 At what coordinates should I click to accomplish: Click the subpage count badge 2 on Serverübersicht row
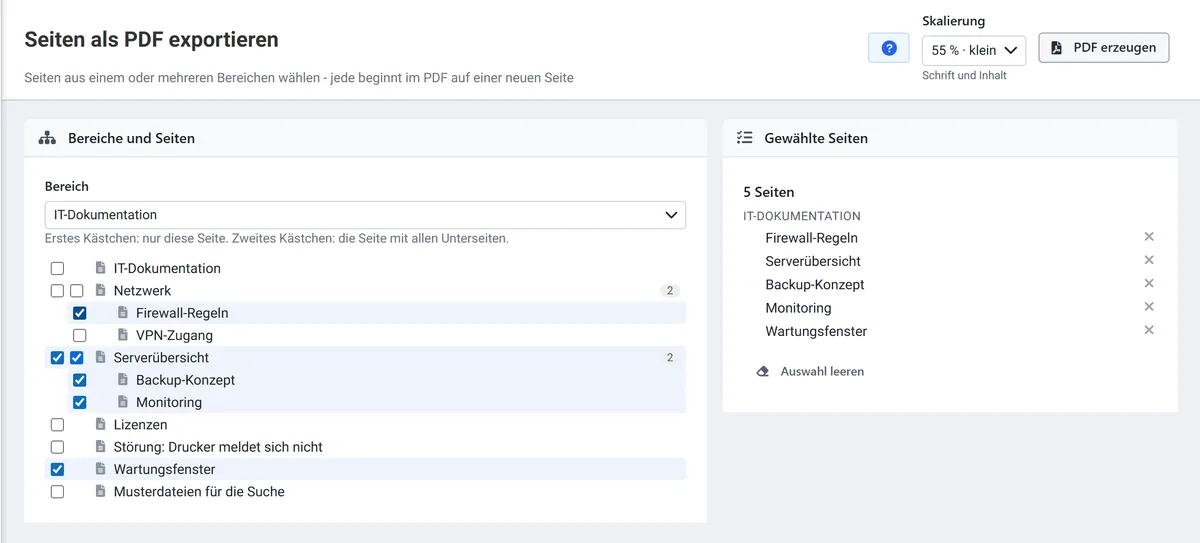tap(670, 358)
